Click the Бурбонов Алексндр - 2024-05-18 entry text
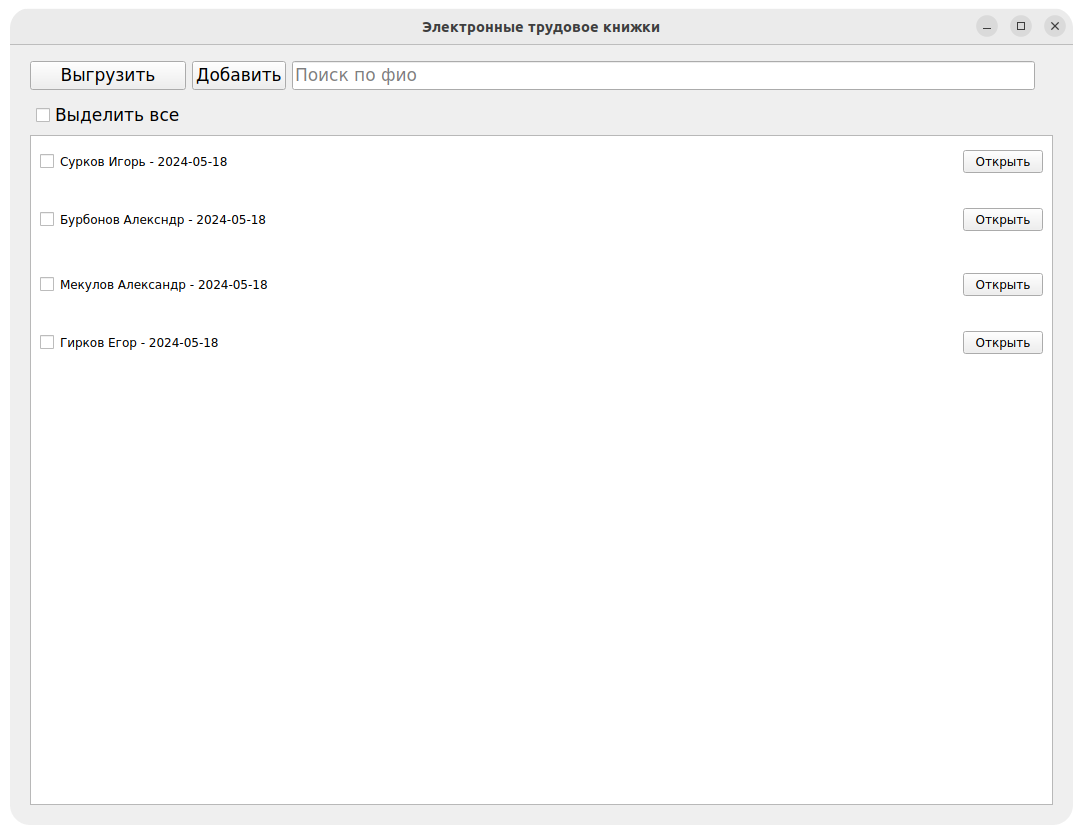 (x=162, y=219)
